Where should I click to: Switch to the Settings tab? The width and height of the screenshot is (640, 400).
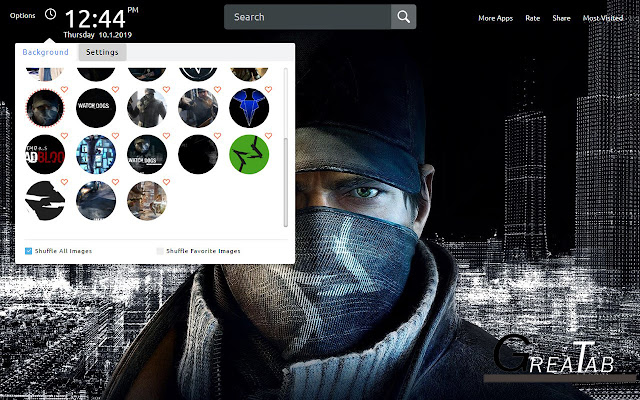(102, 52)
